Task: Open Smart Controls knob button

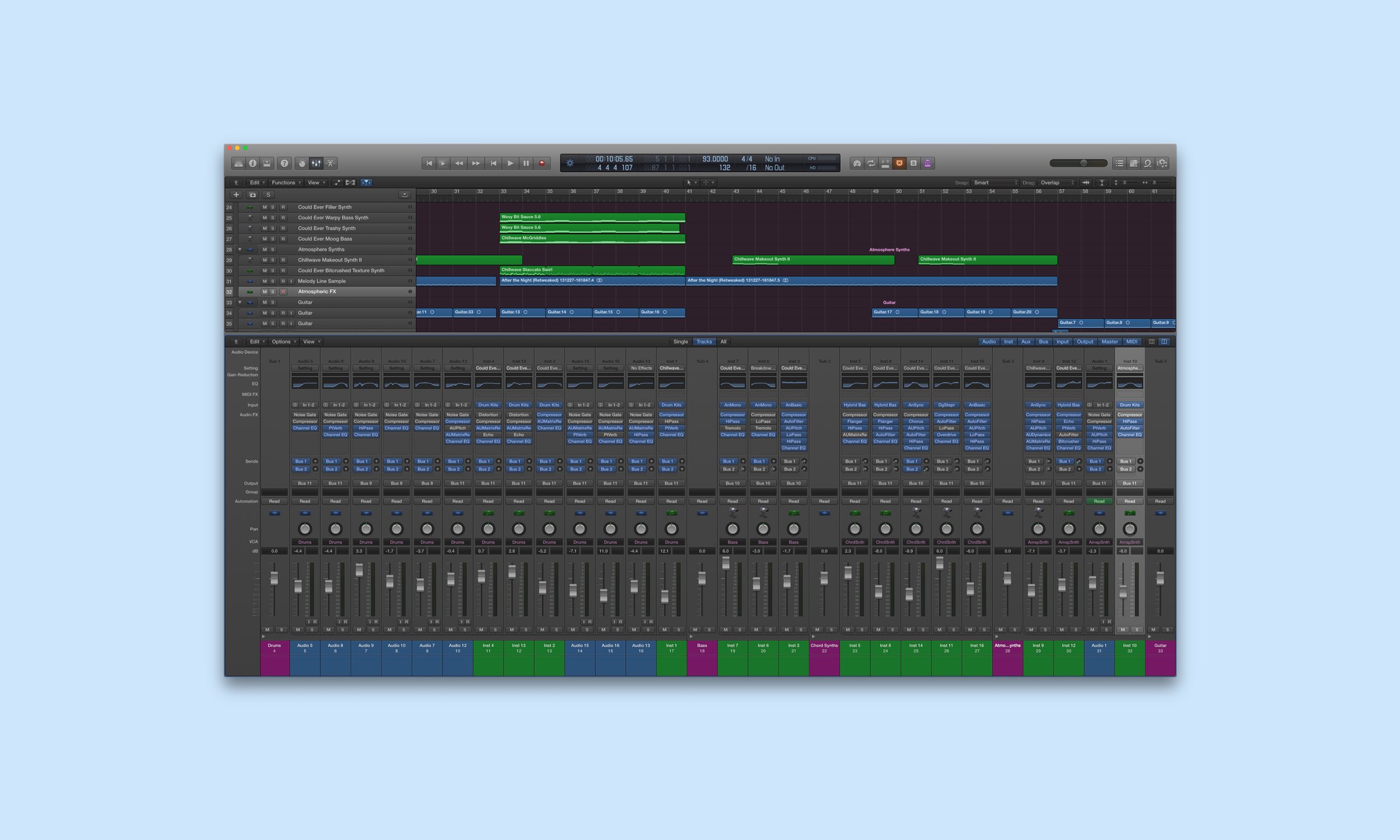Action: pyautogui.click(x=302, y=163)
